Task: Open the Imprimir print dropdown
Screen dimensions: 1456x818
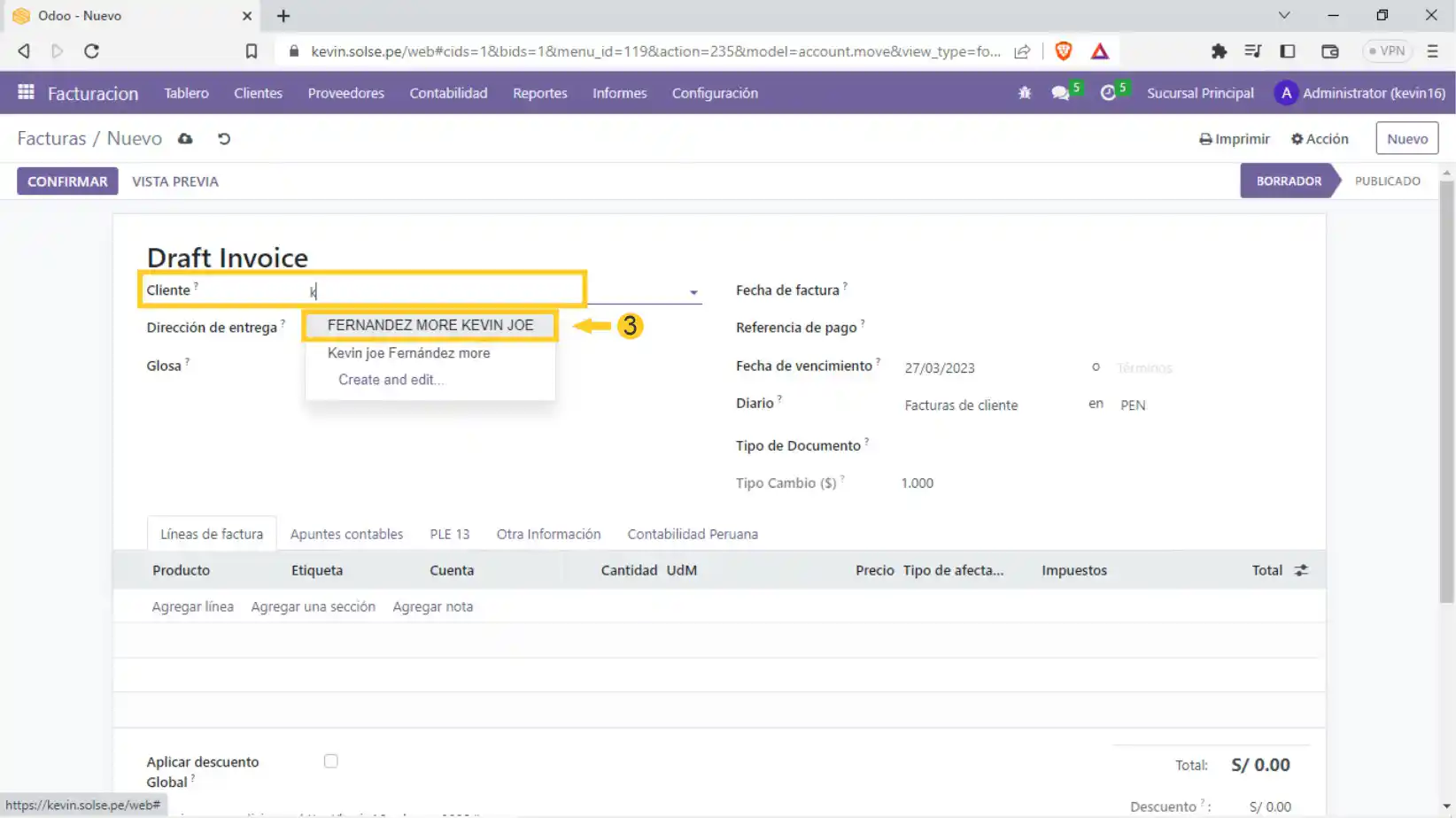Action: 1235,139
